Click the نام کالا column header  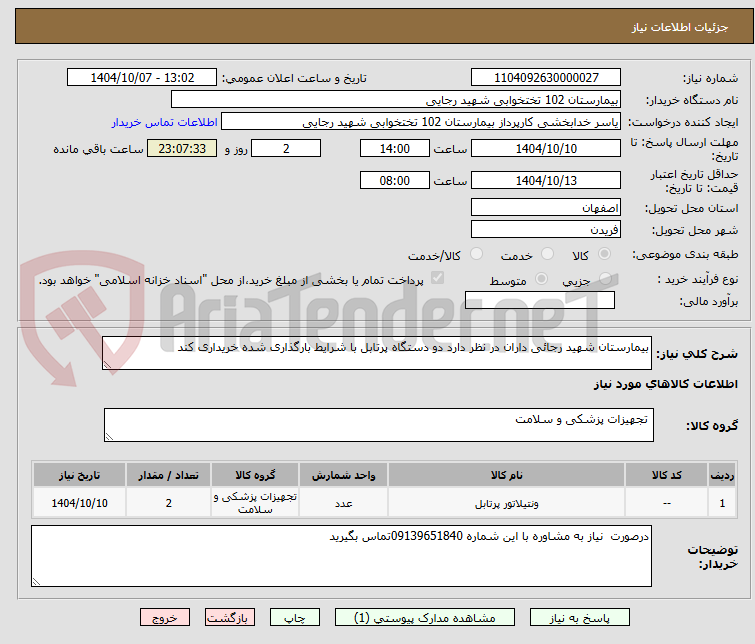pyautogui.click(x=507, y=475)
